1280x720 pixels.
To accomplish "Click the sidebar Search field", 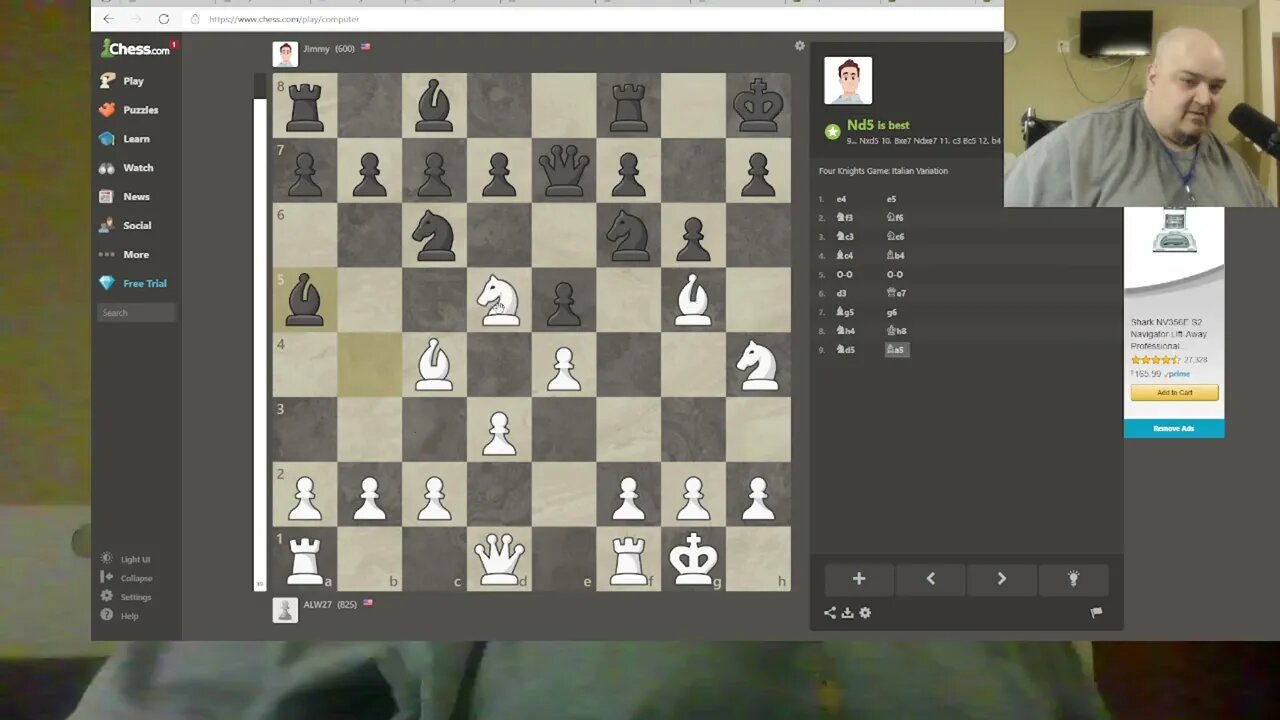I will click(136, 313).
